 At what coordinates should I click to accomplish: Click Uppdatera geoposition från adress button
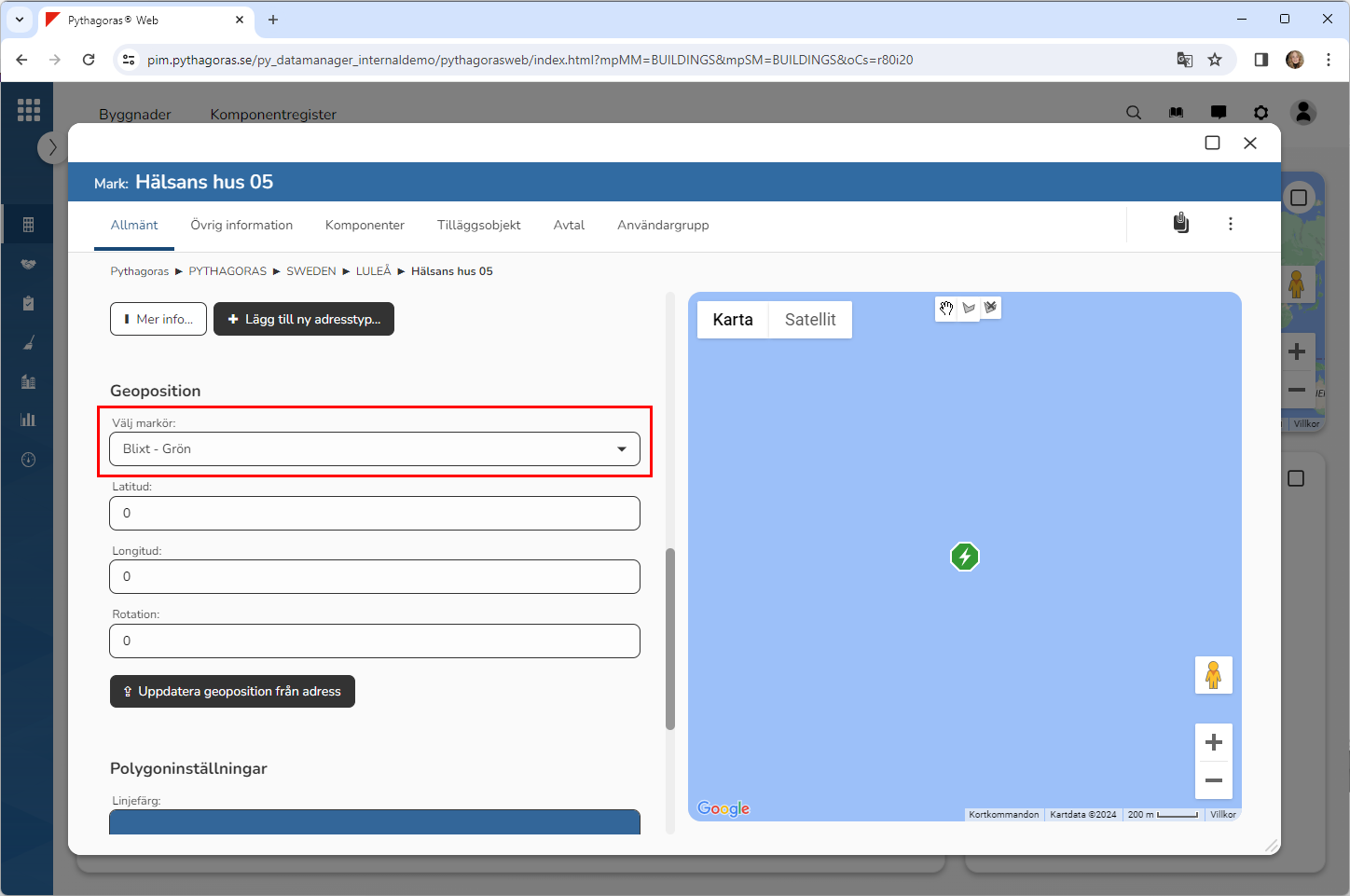tap(232, 692)
